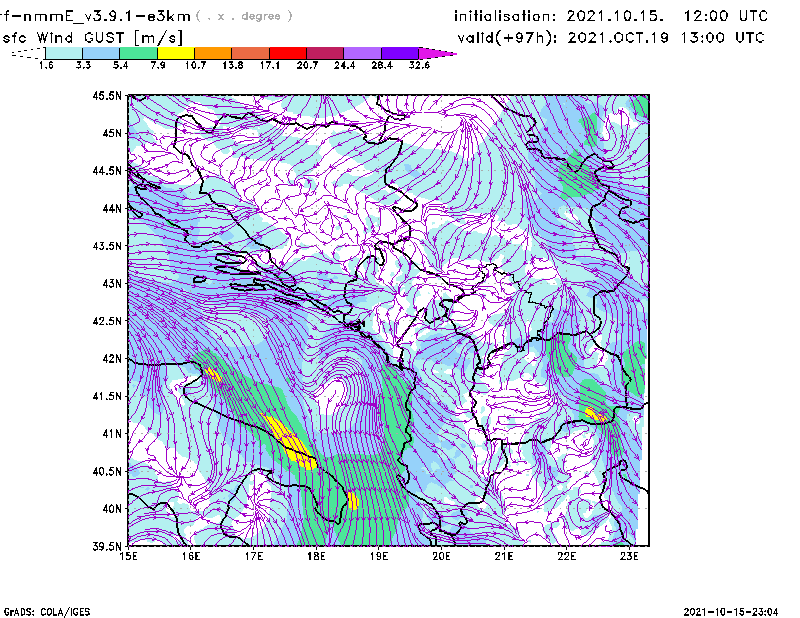Click the yellow 7.9–10.7 legend swatch

point(176,53)
